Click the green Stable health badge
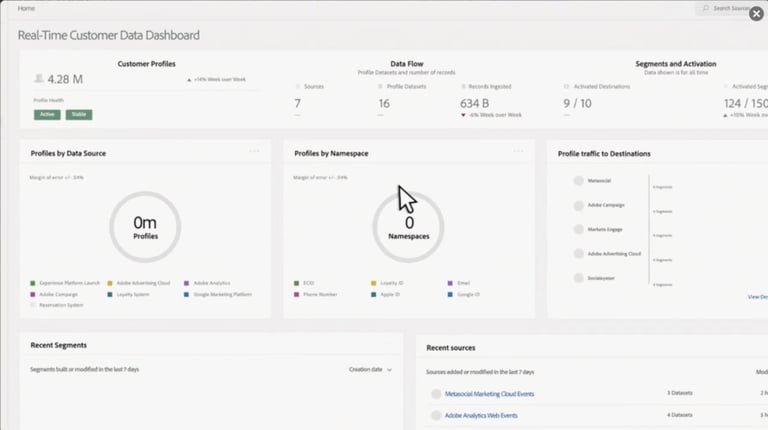 click(79, 115)
